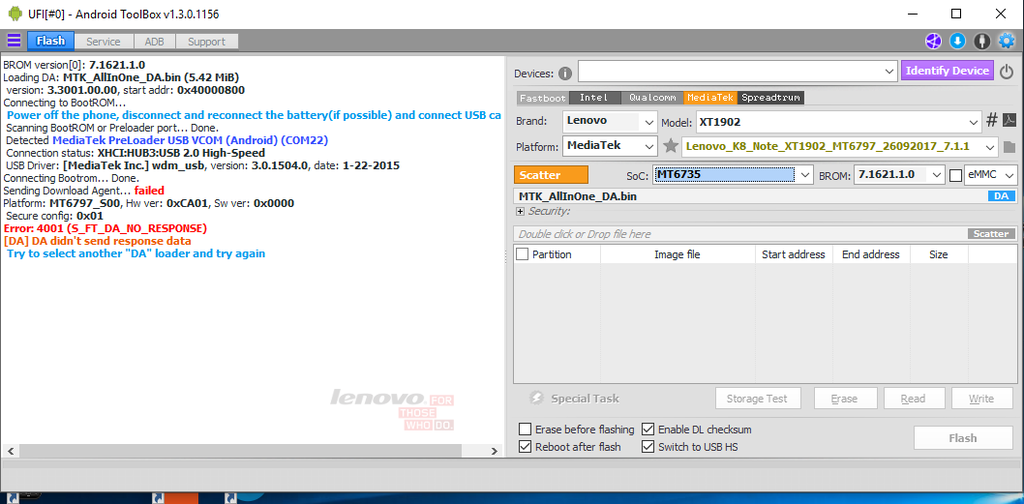
Task: Enable Erase before flashing
Action: coord(524,430)
